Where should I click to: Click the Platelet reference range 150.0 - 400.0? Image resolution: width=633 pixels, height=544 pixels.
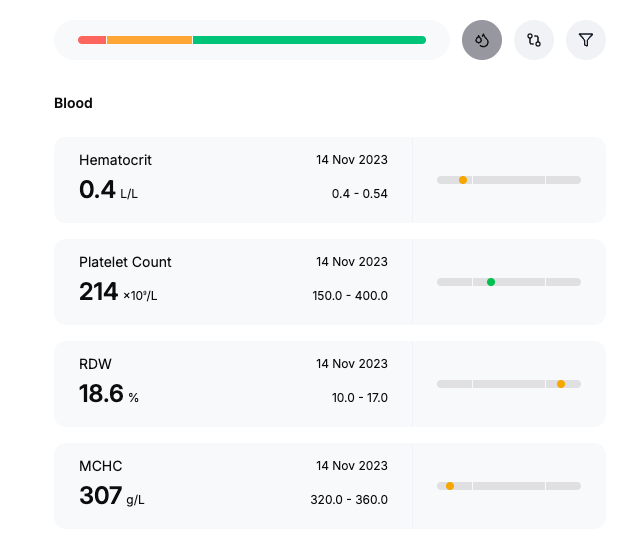pyautogui.click(x=350, y=296)
